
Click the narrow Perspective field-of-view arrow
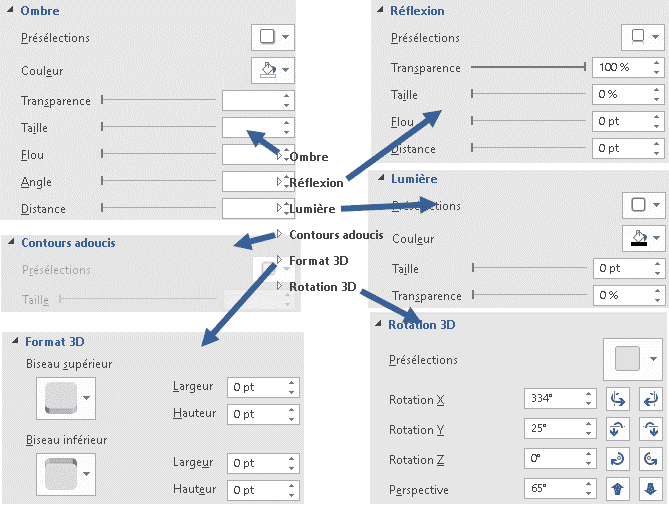pos(617,489)
